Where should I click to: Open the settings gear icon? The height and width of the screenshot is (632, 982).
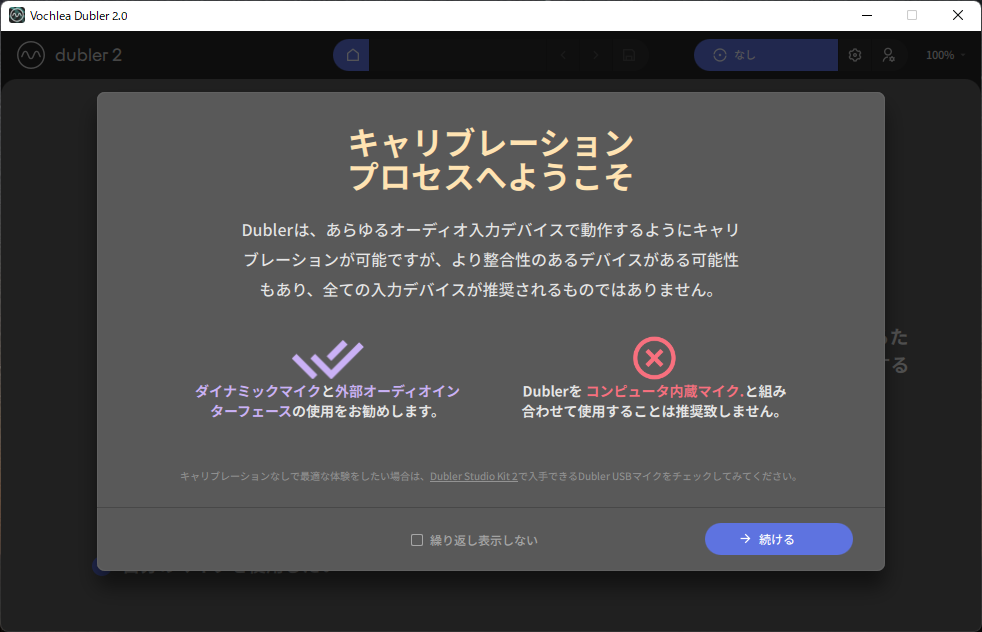tap(855, 55)
